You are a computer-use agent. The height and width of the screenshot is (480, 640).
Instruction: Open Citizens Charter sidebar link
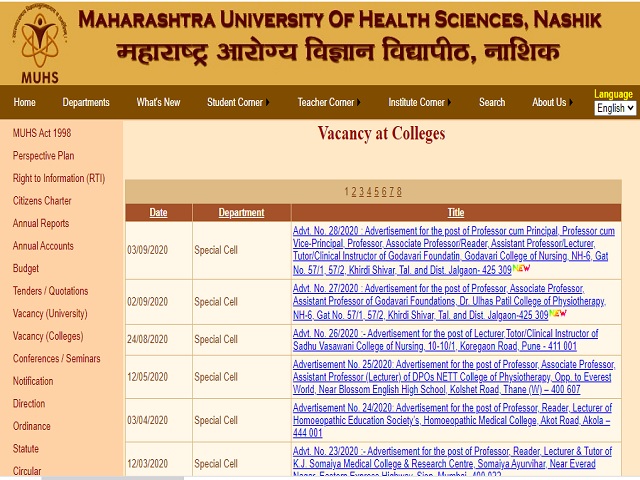42,201
